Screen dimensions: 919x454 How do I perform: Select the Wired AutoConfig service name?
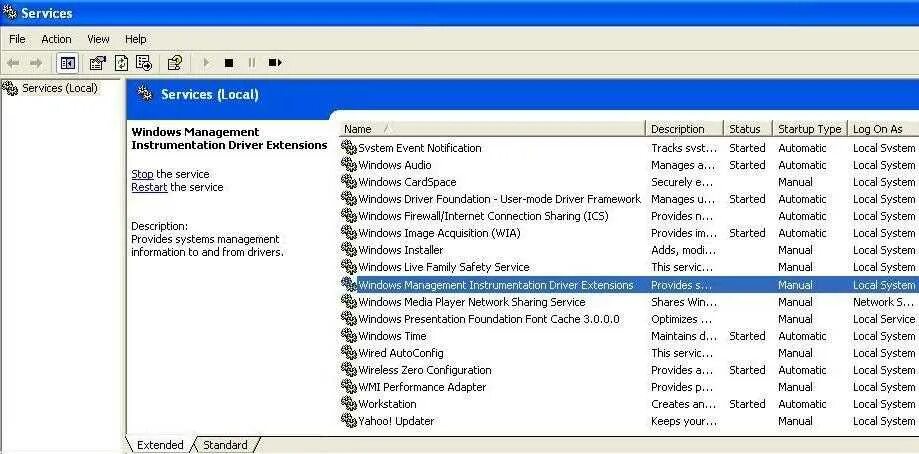(x=401, y=353)
